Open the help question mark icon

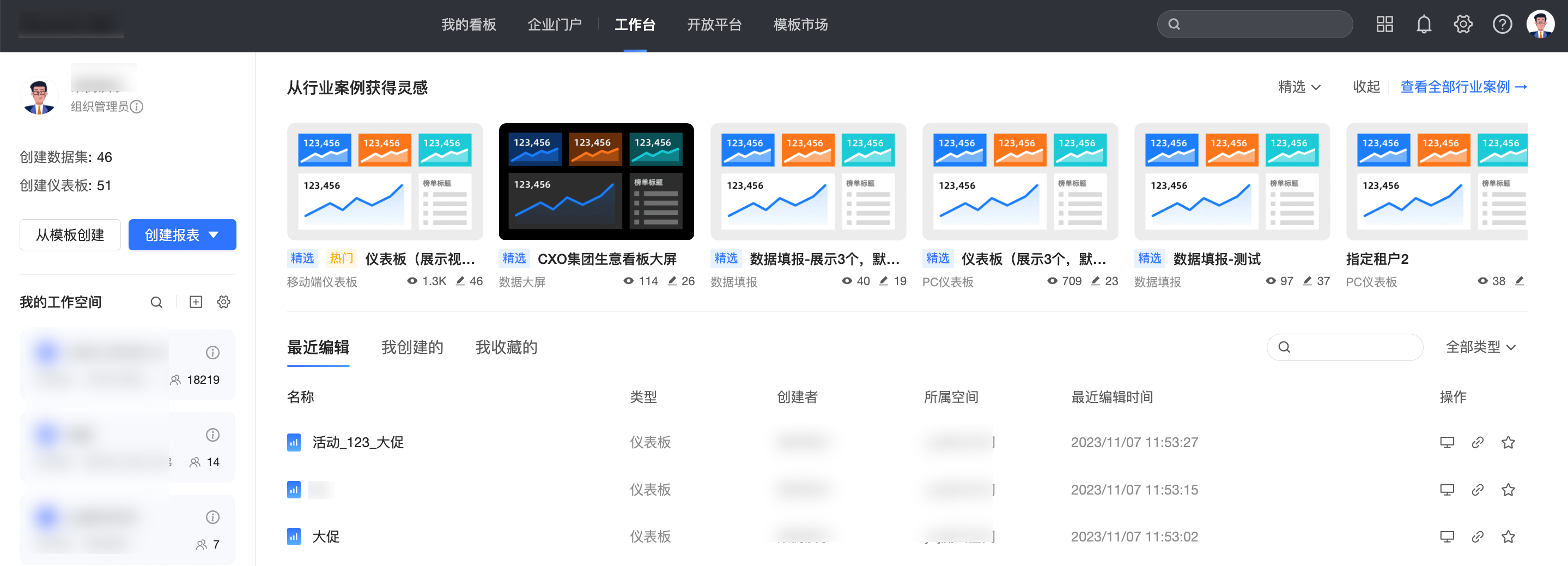[x=1502, y=25]
